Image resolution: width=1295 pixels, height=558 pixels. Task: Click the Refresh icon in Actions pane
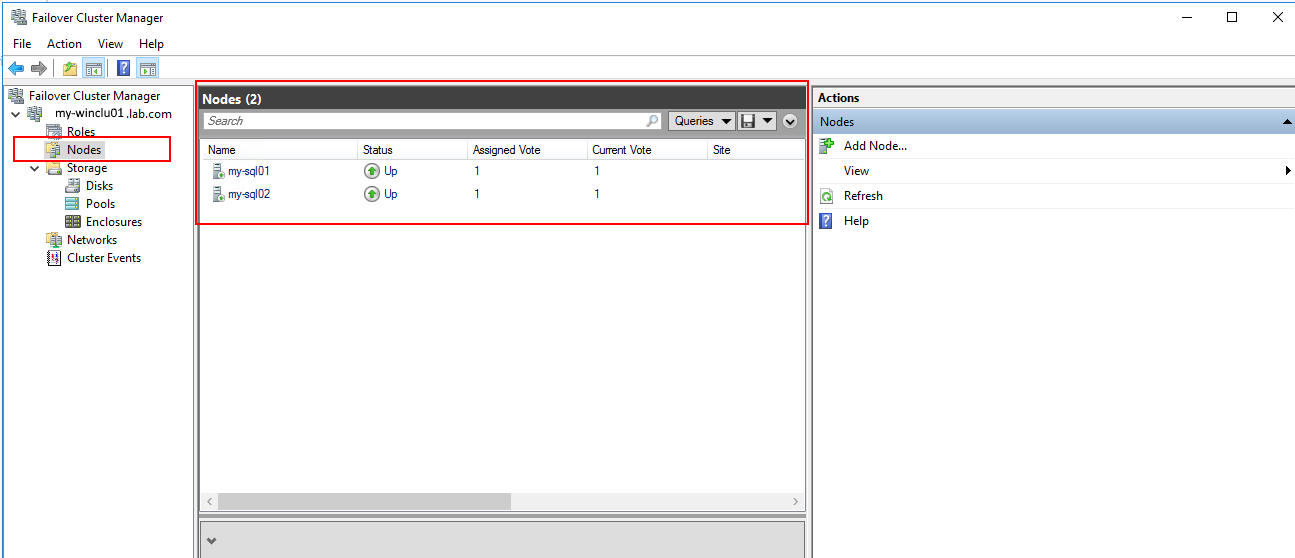826,196
